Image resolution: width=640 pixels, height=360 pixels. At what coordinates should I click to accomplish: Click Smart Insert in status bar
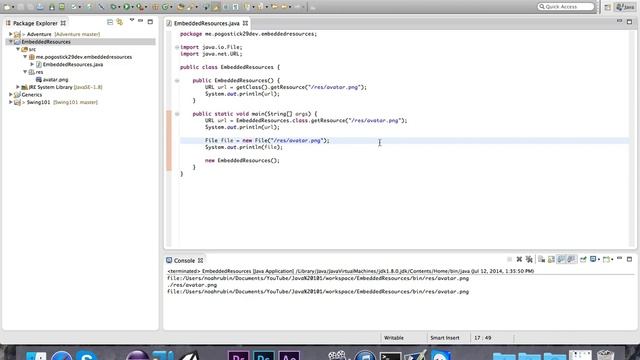(444, 338)
